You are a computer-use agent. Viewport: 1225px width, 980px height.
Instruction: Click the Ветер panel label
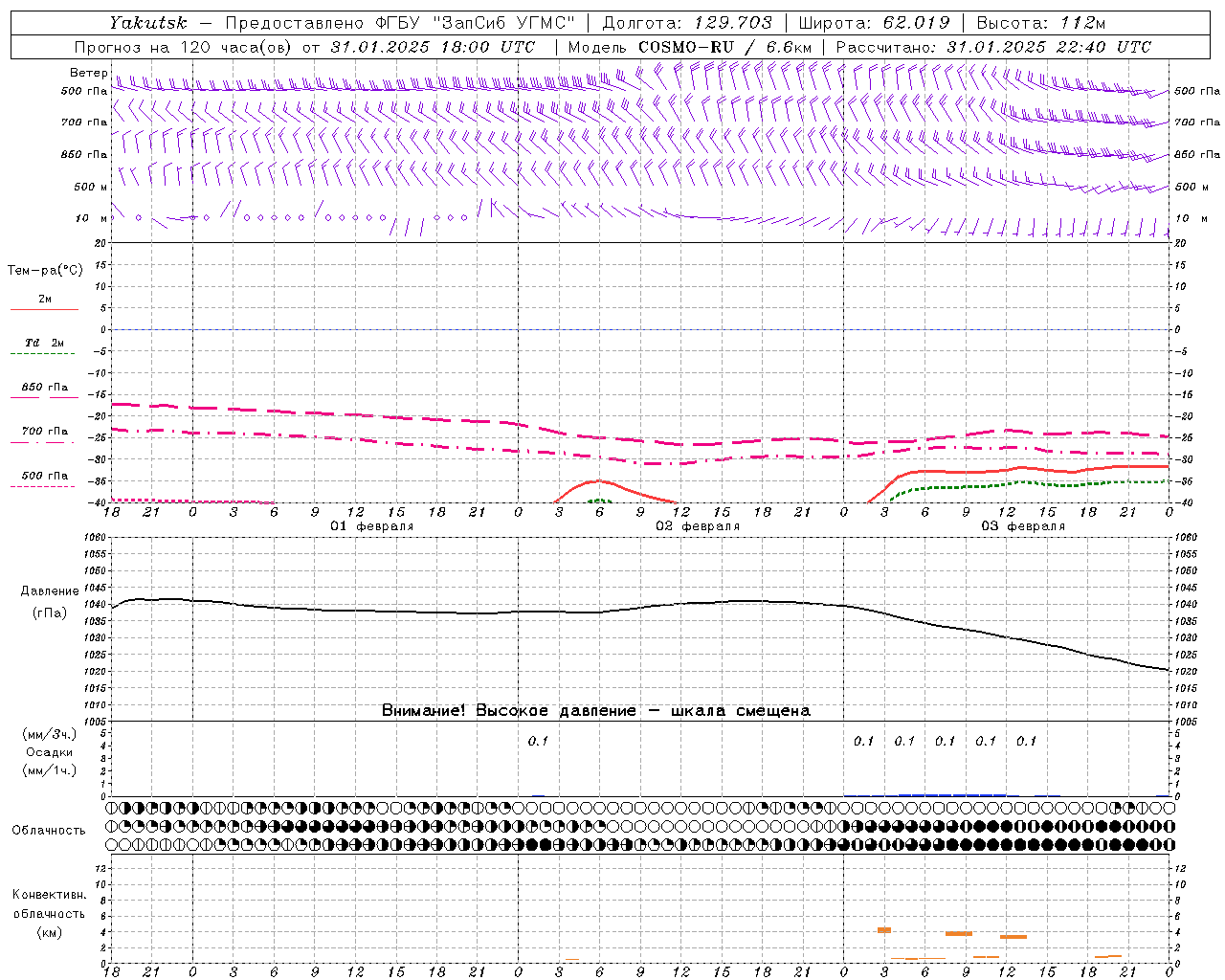pos(88,73)
